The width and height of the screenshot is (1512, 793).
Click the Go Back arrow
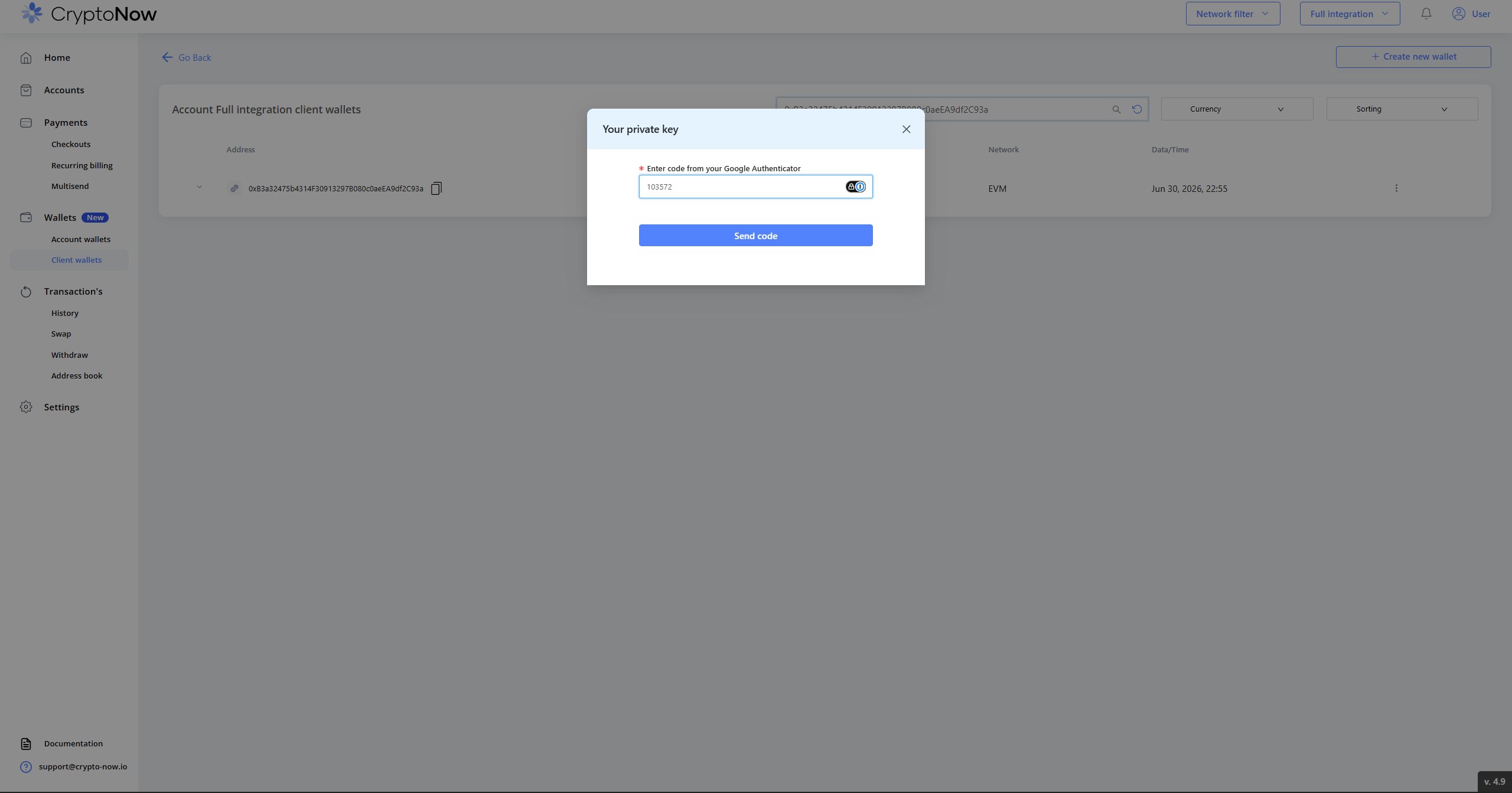[167, 57]
